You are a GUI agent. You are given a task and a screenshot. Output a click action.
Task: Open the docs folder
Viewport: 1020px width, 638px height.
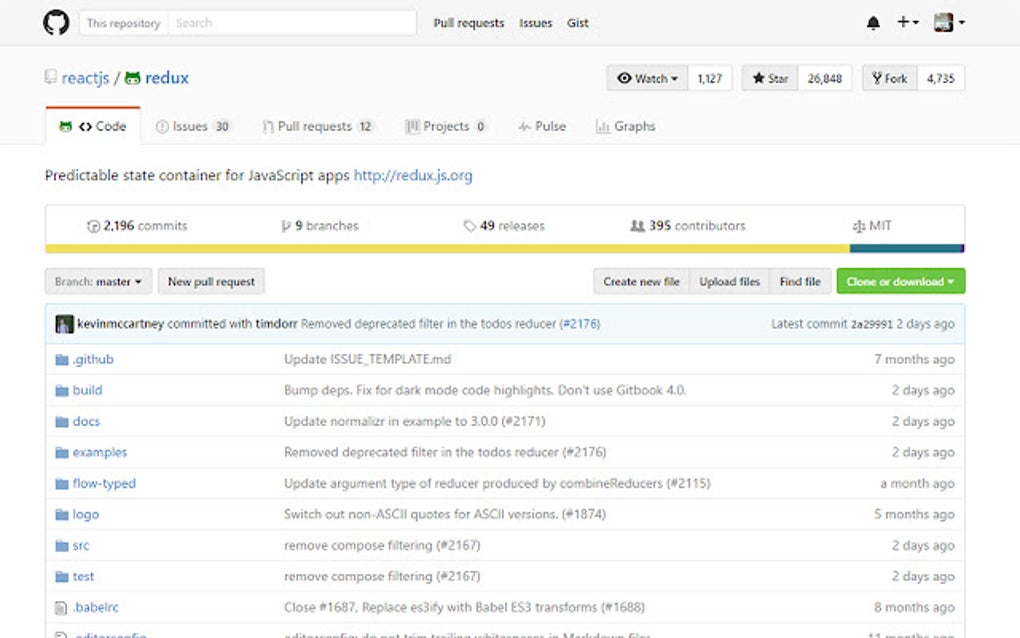click(x=86, y=421)
